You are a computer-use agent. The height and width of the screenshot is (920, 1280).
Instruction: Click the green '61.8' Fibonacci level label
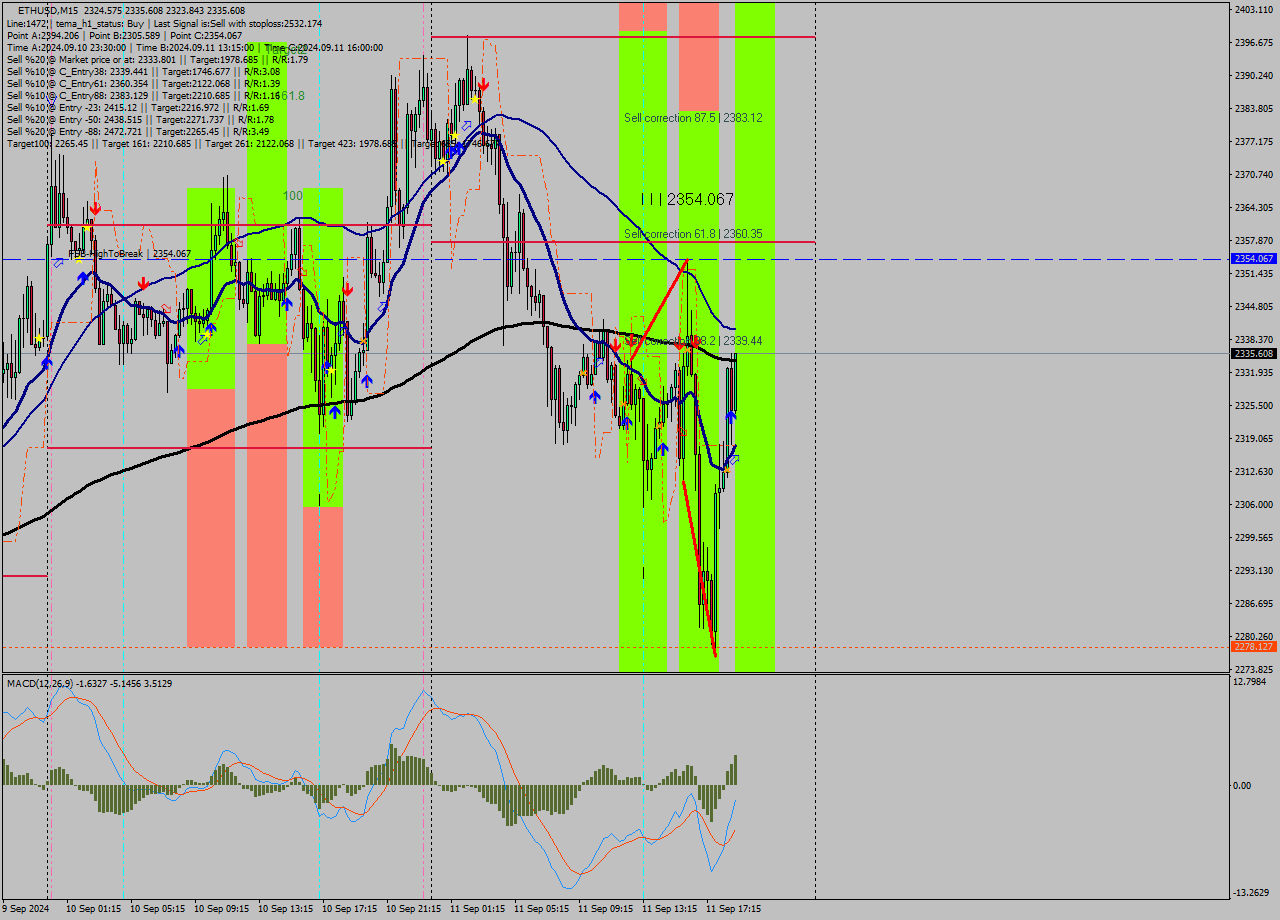click(293, 95)
